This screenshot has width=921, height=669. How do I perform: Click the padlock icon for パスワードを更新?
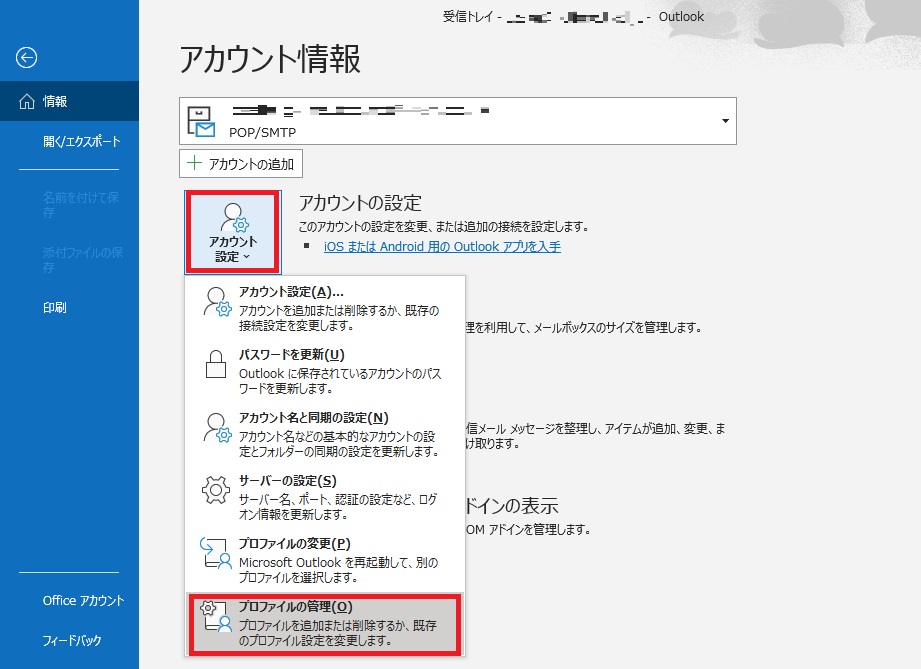click(x=216, y=364)
